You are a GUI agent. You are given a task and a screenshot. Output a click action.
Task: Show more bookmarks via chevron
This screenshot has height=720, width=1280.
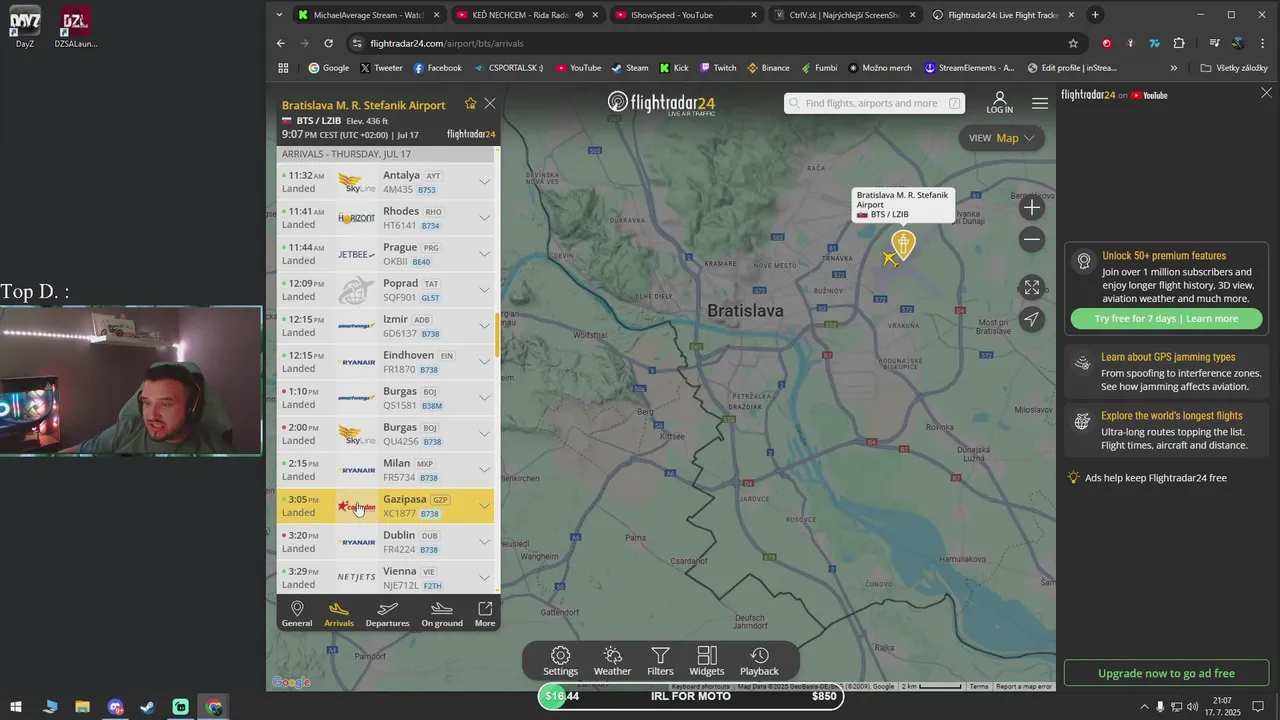(x=1173, y=68)
